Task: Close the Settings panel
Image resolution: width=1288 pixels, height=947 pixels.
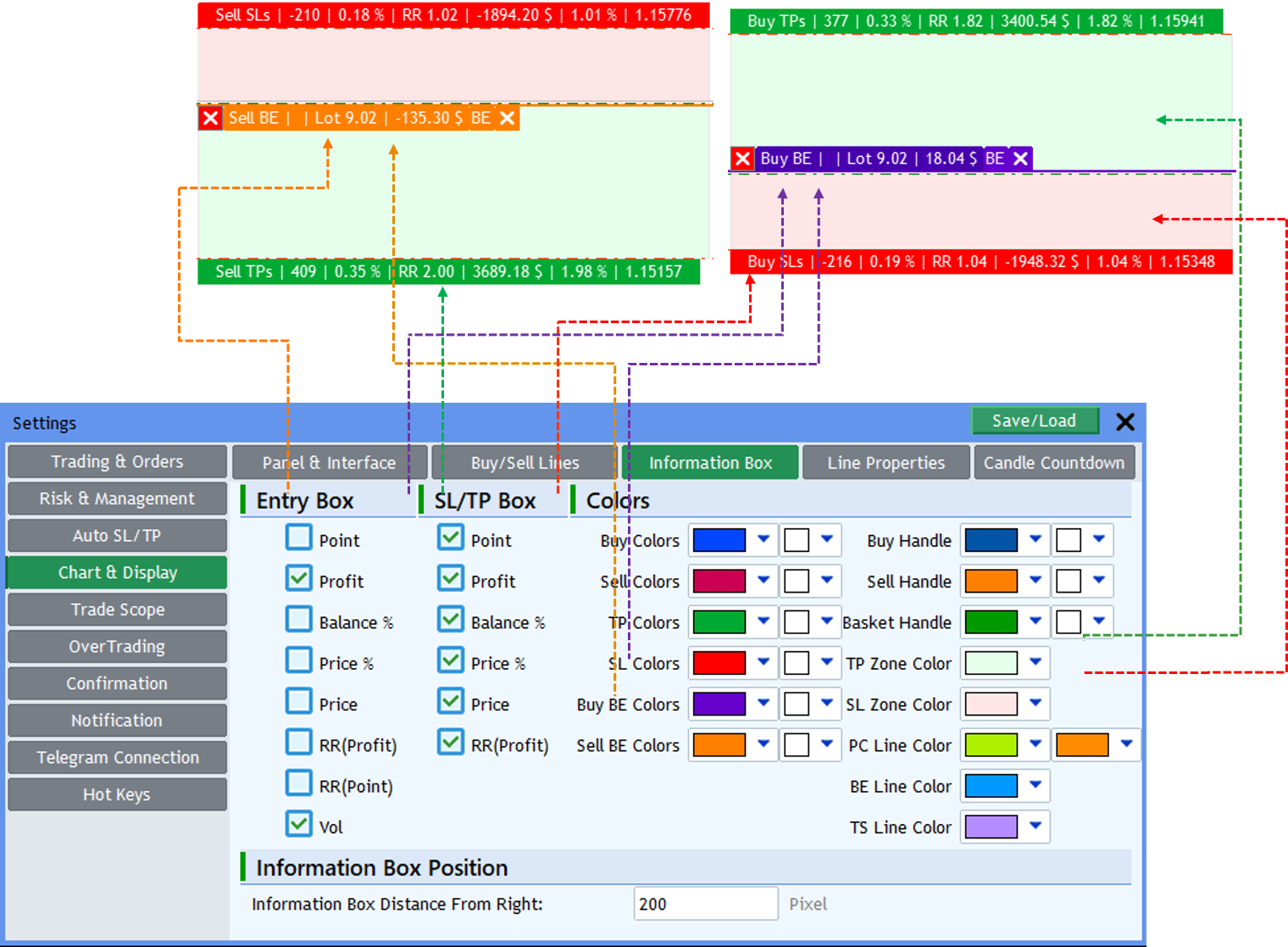Action: click(x=1125, y=421)
